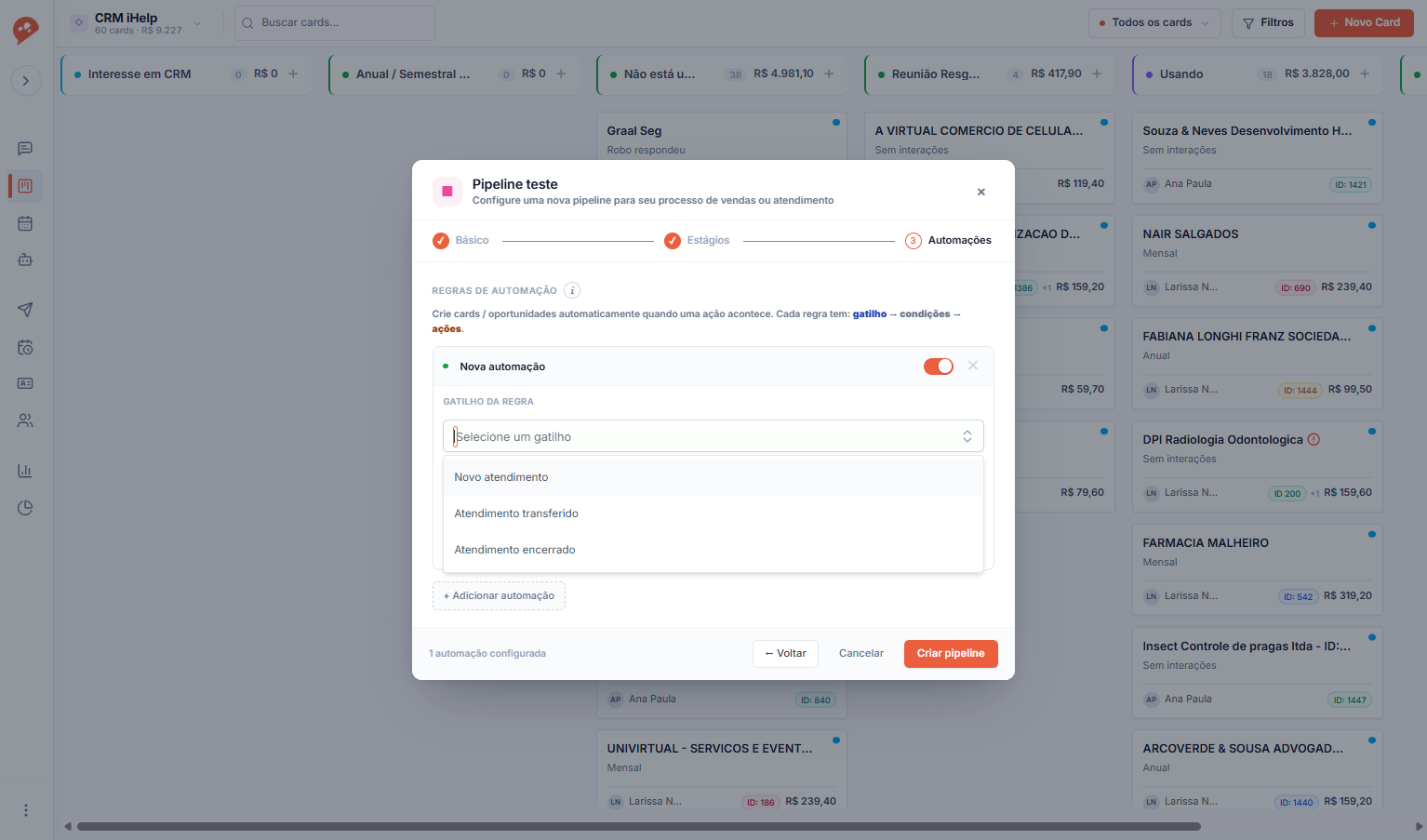Open the users group sidebar icon
This screenshot has width=1427, height=840.
pos(25,420)
